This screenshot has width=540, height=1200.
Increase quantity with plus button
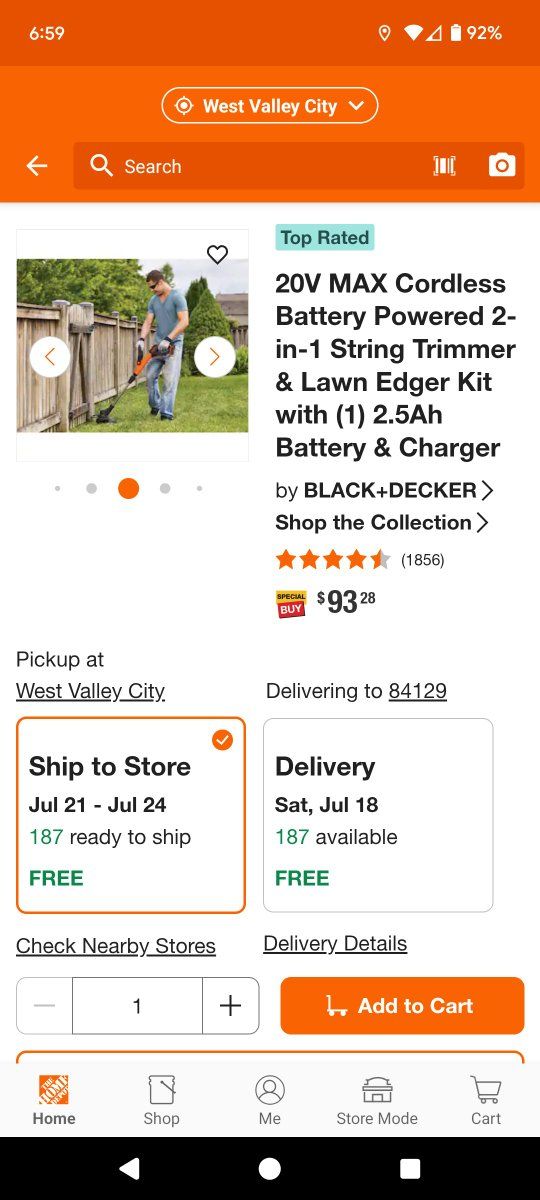[x=231, y=1006]
